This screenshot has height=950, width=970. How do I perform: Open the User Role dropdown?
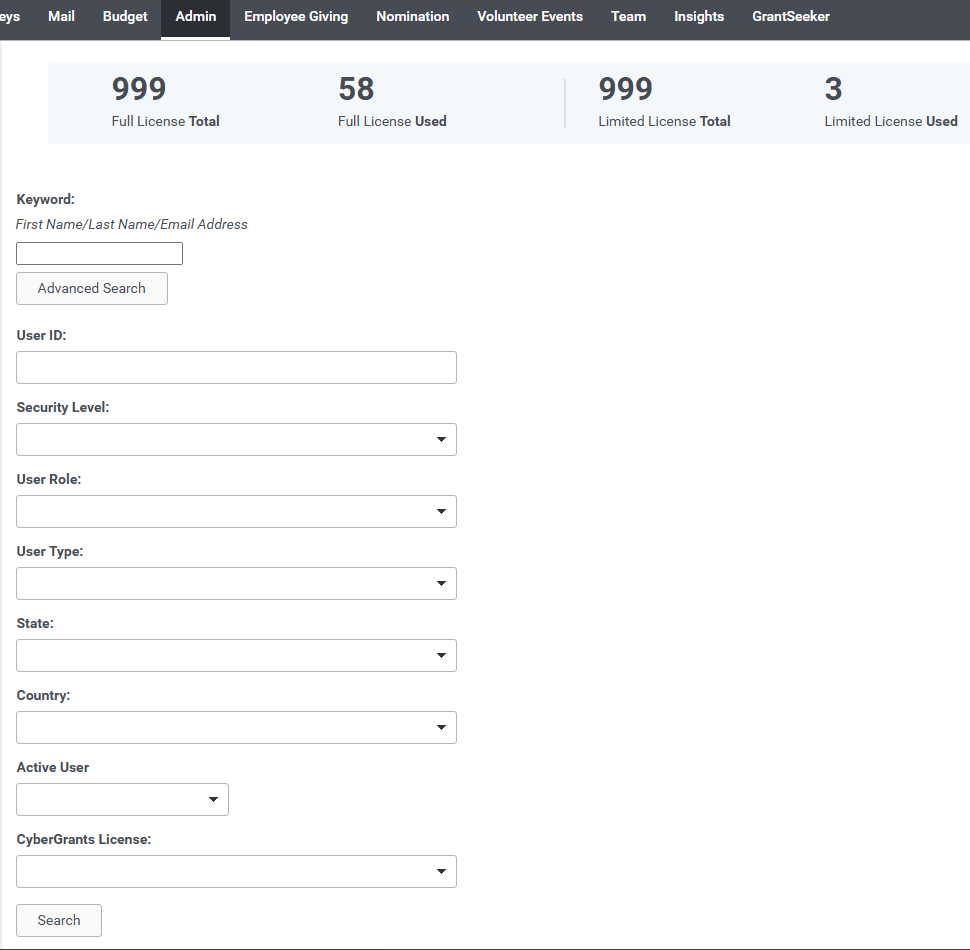236,511
